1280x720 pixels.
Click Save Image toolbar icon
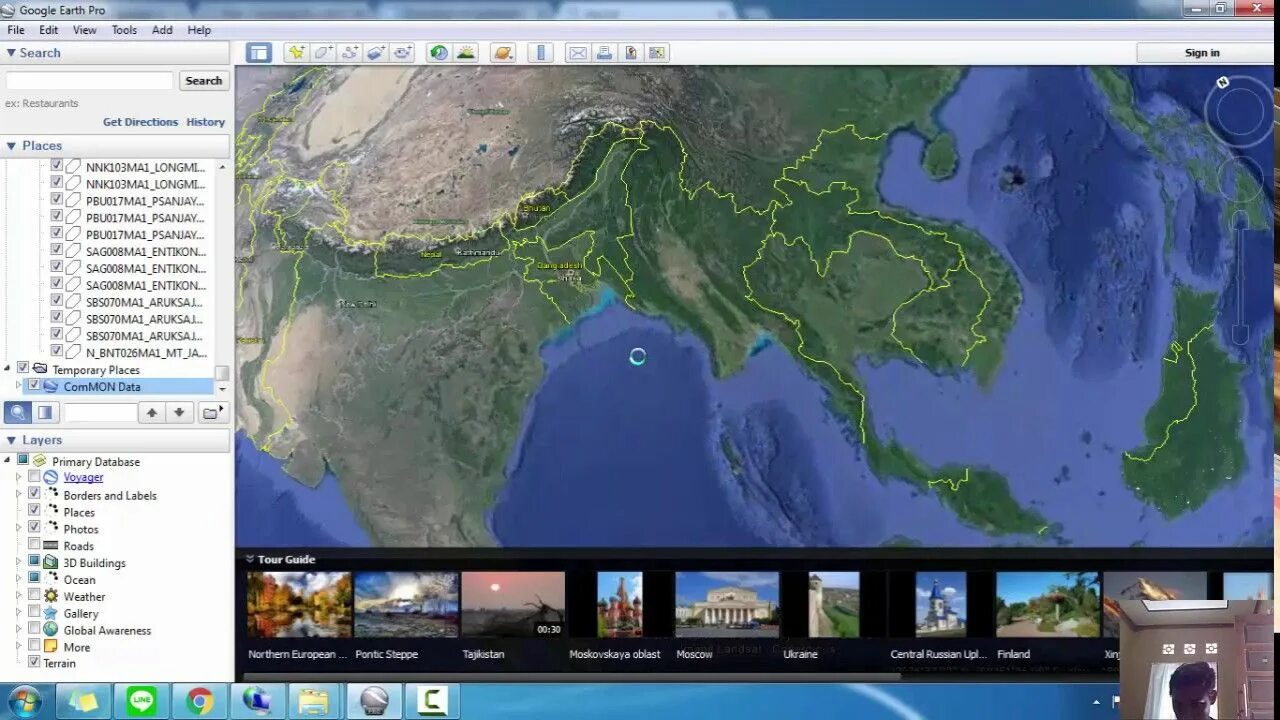[x=631, y=53]
